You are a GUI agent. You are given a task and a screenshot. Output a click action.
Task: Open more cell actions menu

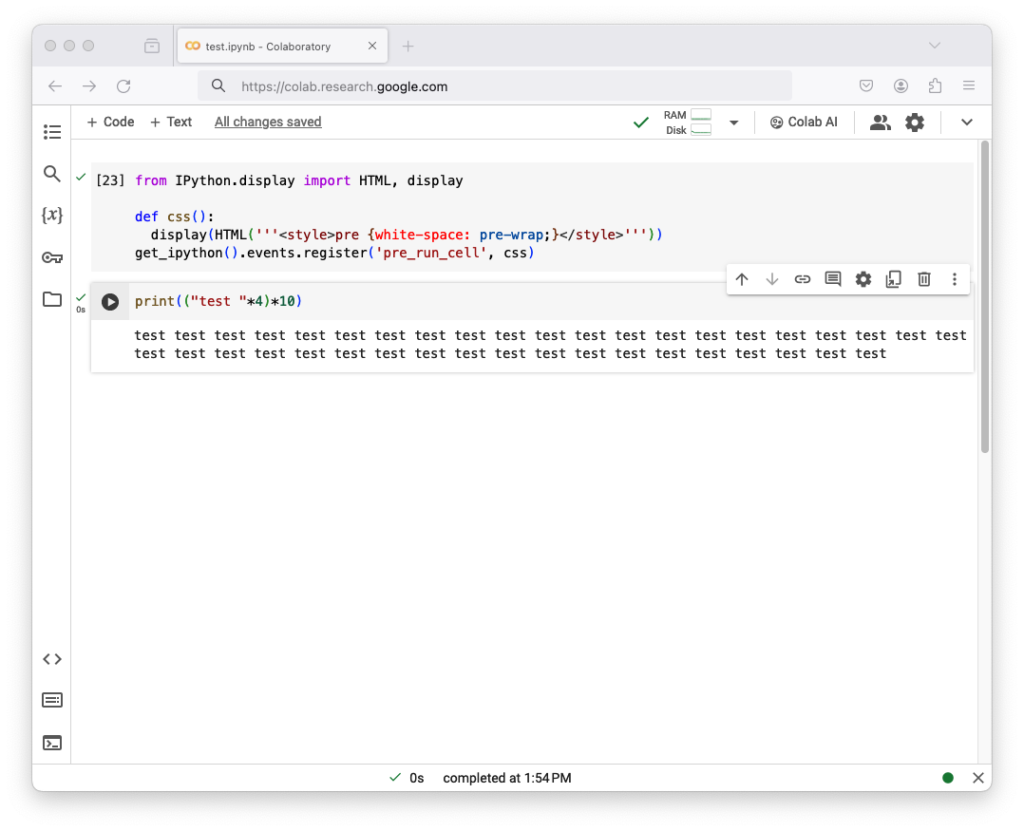tap(954, 280)
